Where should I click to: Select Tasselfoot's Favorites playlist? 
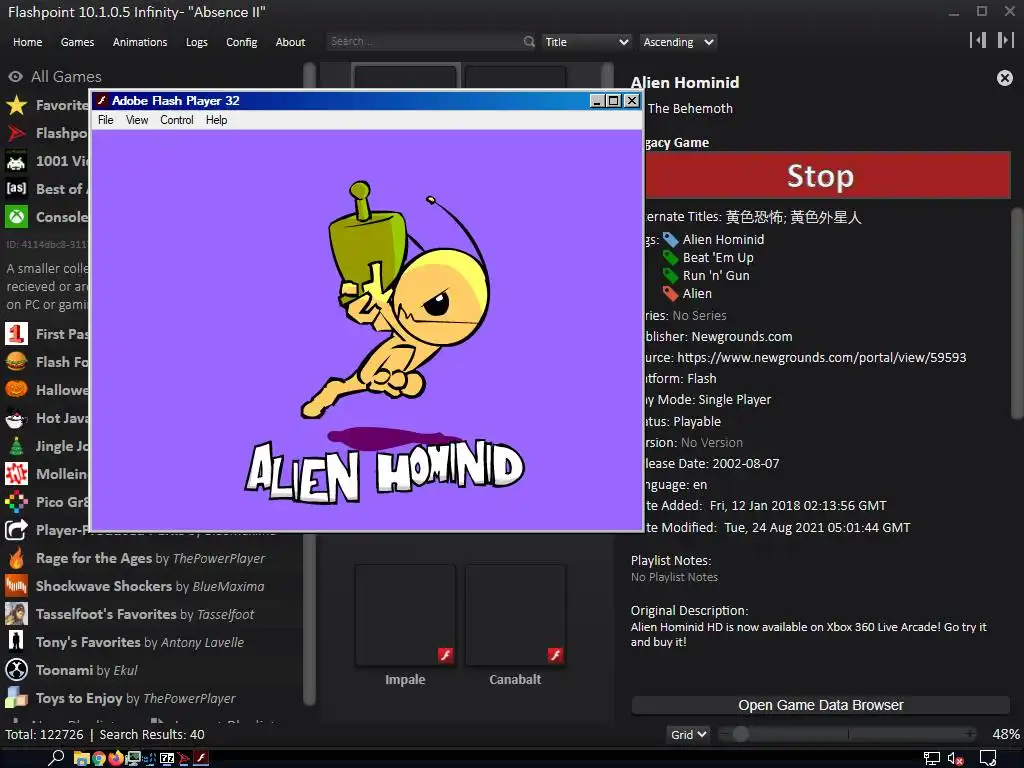pos(145,614)
